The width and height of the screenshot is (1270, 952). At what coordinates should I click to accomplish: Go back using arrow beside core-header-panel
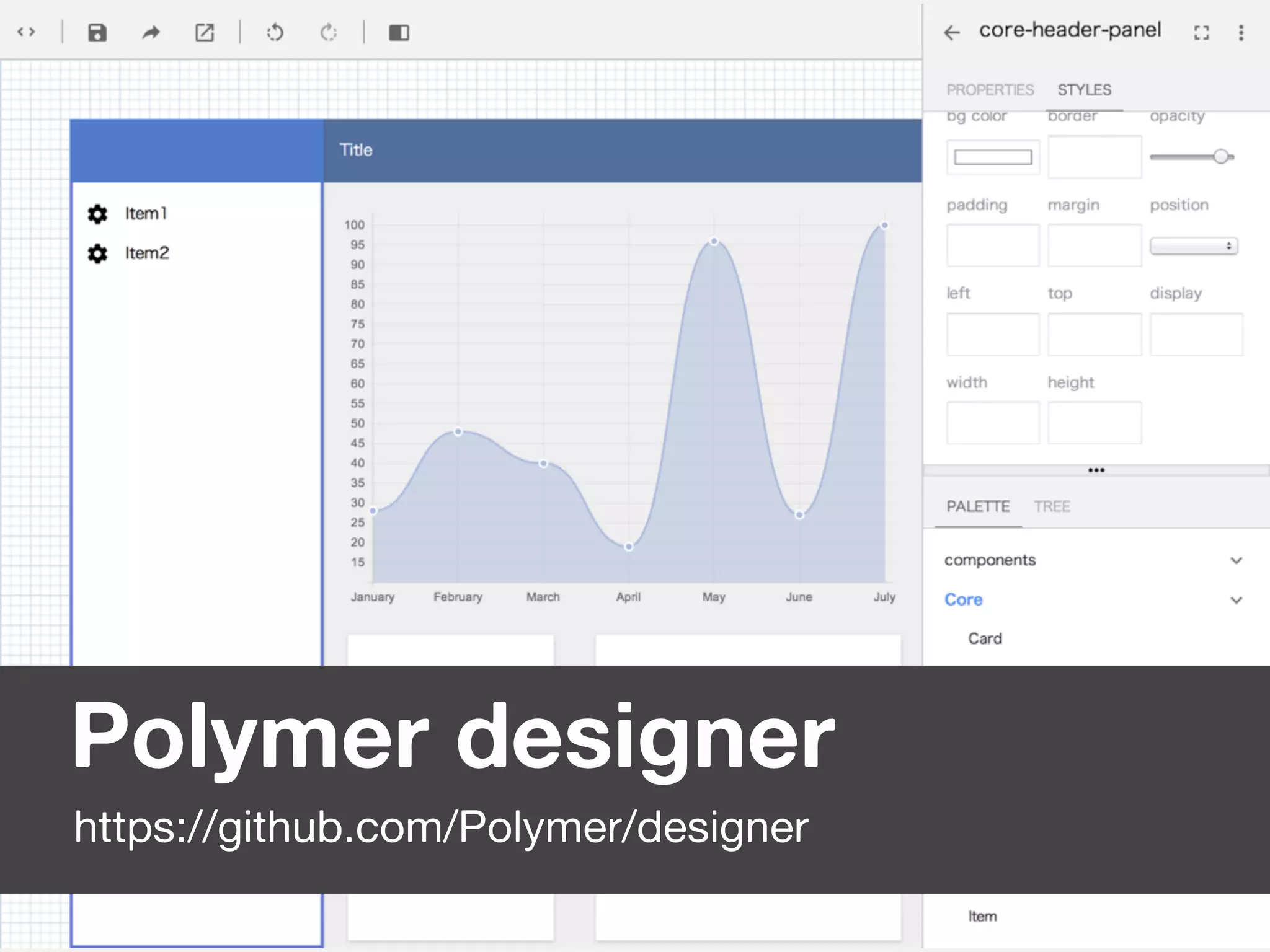(x=951, y=32)
